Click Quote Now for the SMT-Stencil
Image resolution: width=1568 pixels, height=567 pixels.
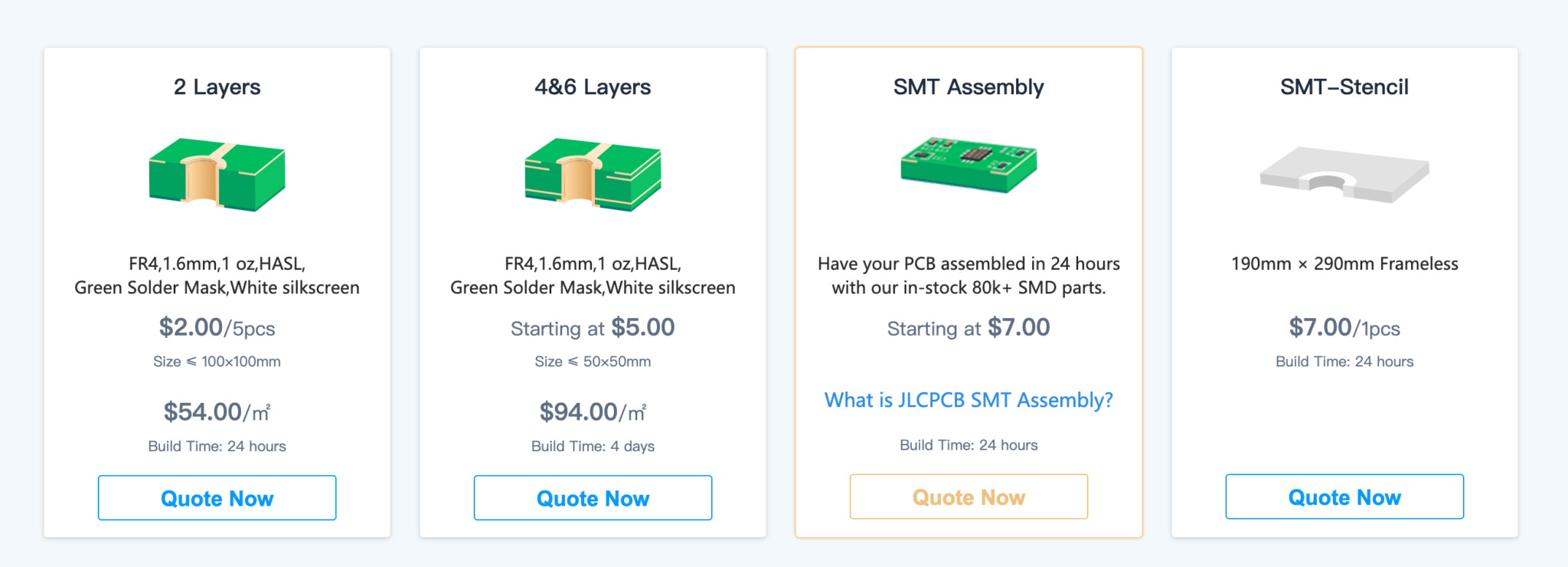tap(1344, 497)
